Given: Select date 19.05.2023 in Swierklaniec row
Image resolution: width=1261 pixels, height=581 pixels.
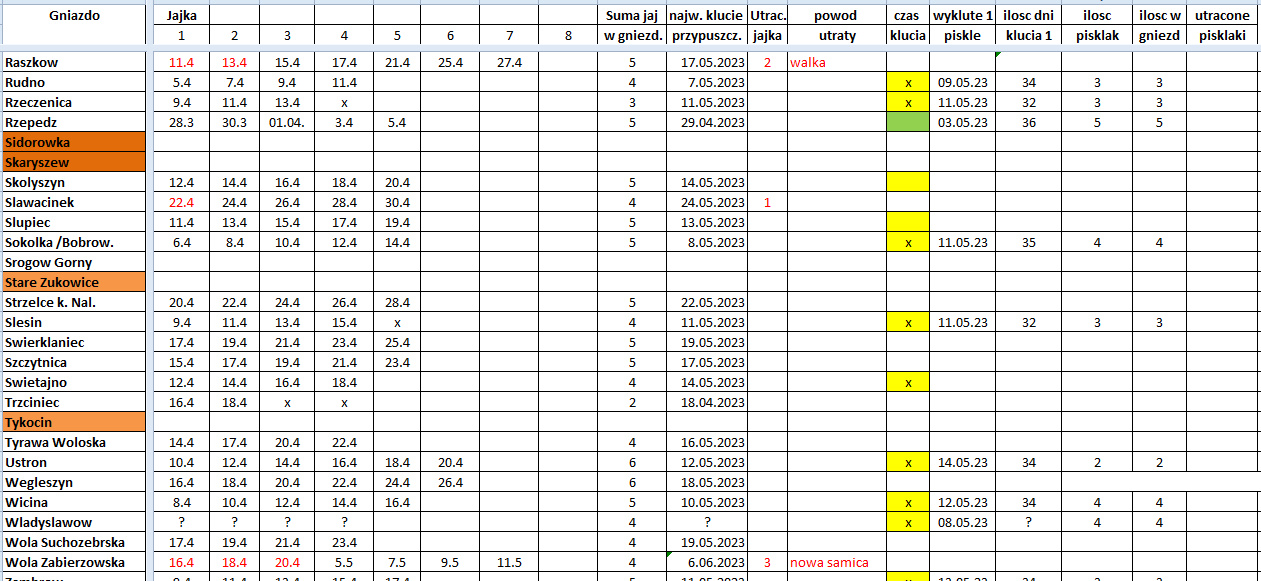Looking at the screenshot, I should point(705,342).
